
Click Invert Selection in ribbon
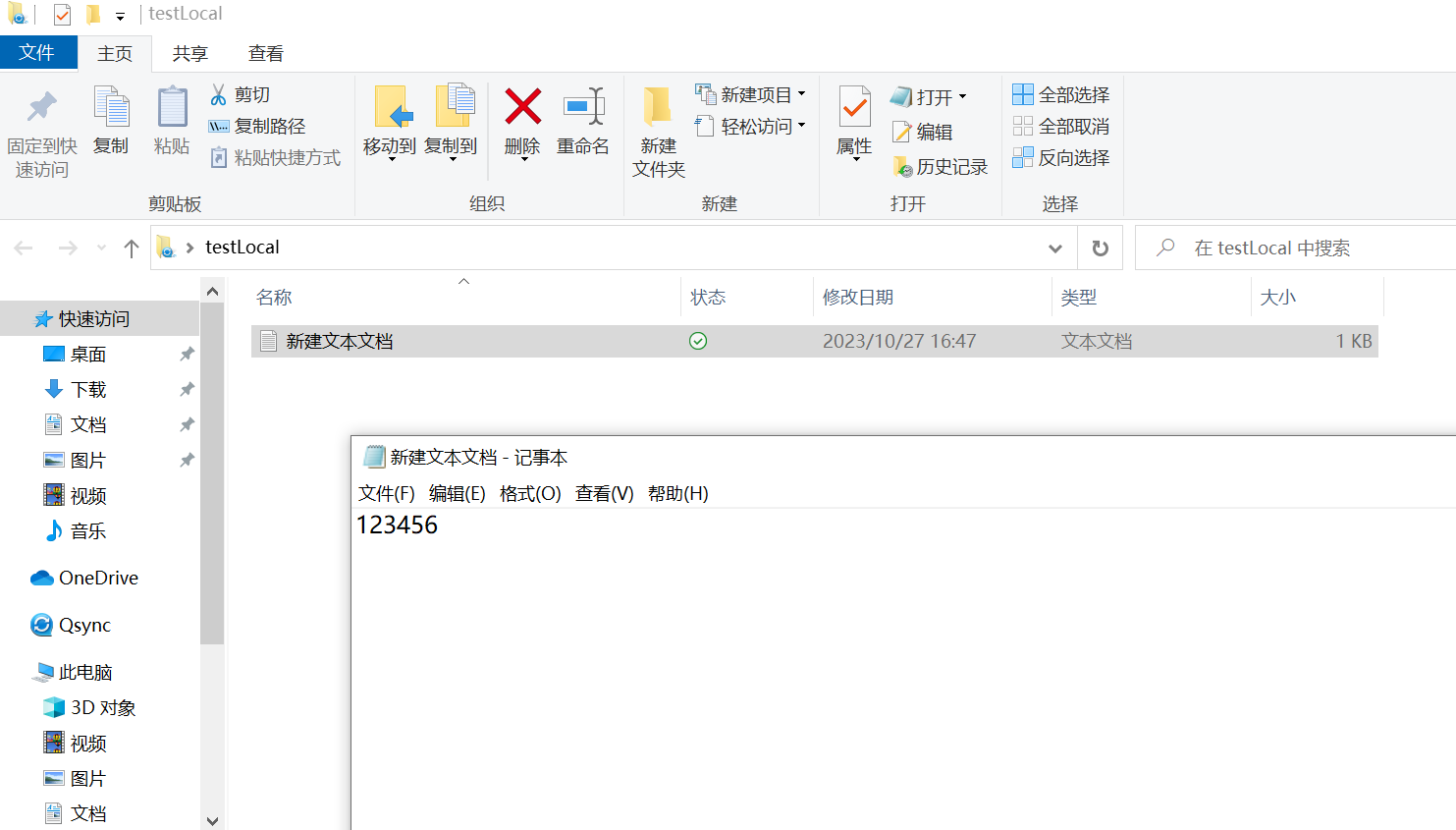point(1061,157)
